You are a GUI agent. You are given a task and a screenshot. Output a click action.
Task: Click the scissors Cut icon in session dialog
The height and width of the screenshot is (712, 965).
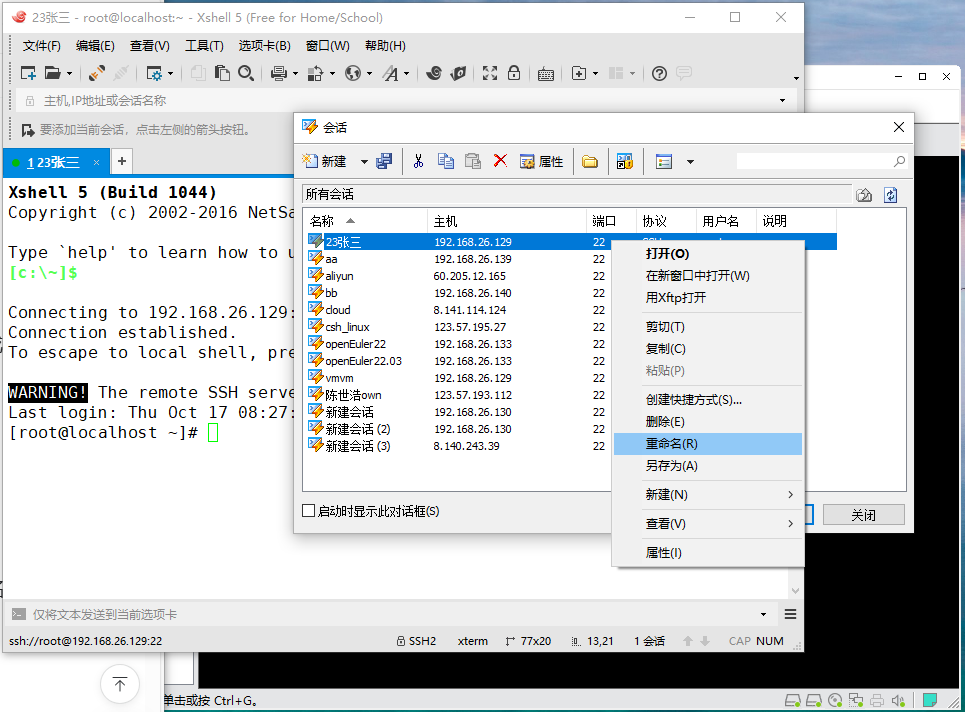[418, 161]
